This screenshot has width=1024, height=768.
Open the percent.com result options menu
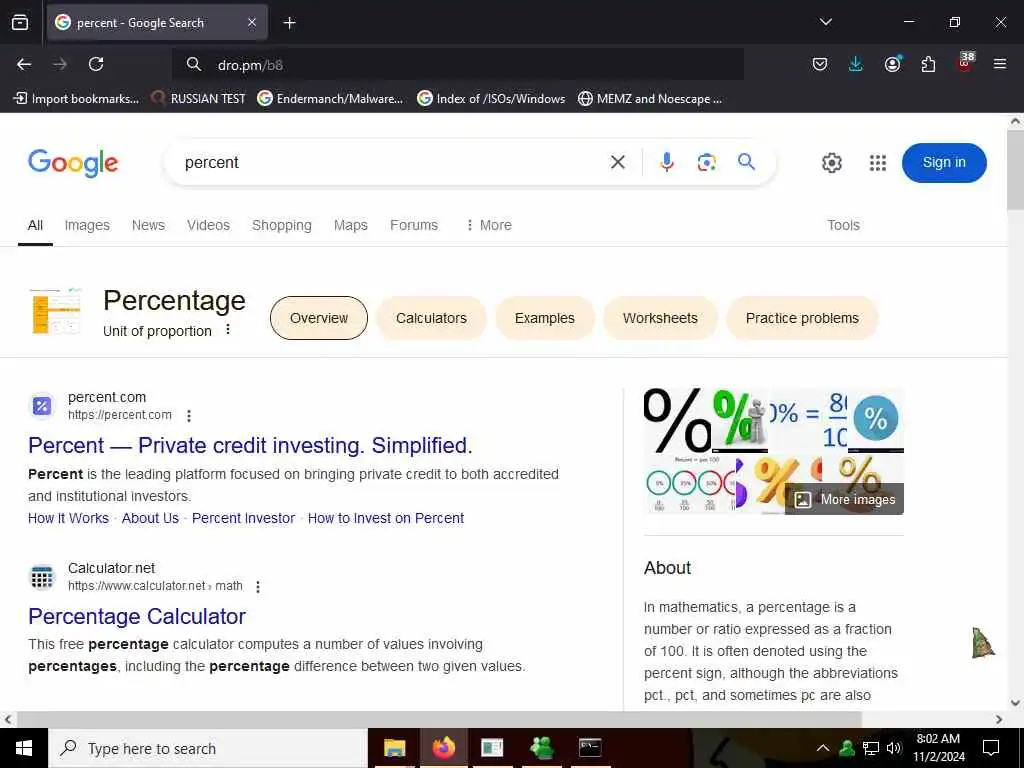[x=189, y=415]
